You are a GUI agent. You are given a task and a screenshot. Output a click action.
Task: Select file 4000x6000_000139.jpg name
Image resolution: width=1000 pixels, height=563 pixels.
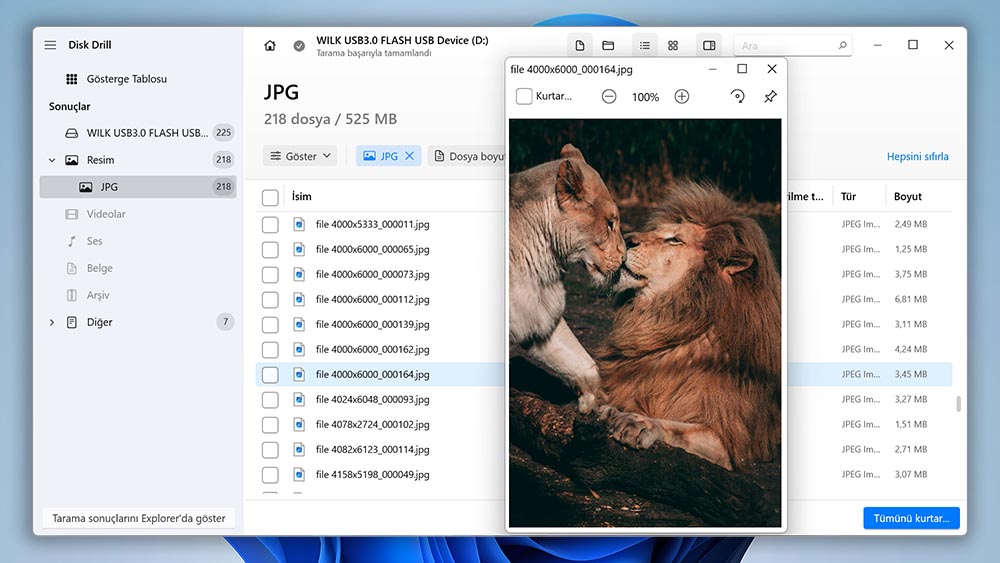372,324
